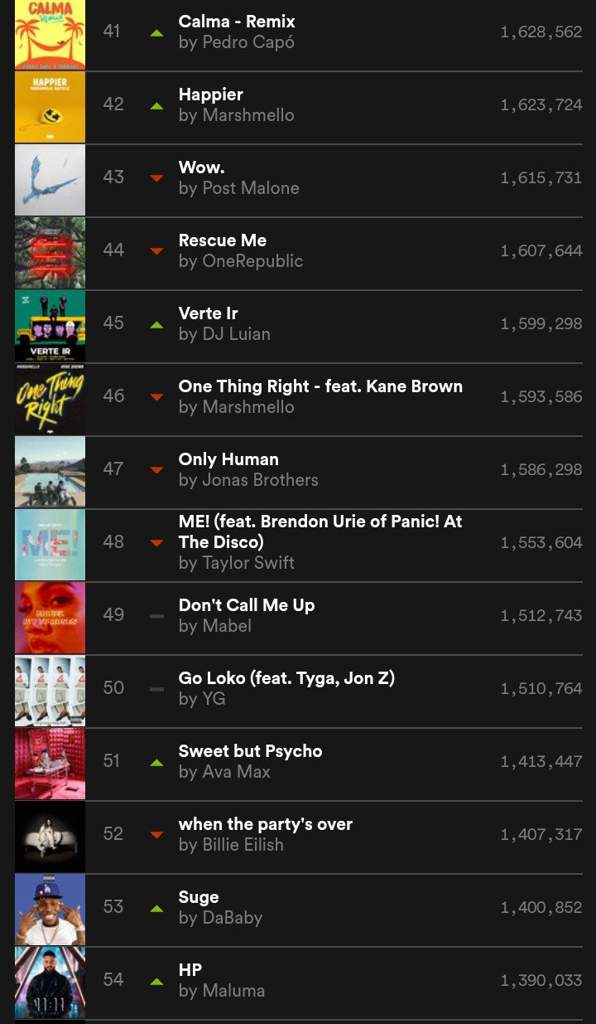596x1024 pixels.
Task: Click the red down arrow next to Only Human
Action: (x=156, y=470)
